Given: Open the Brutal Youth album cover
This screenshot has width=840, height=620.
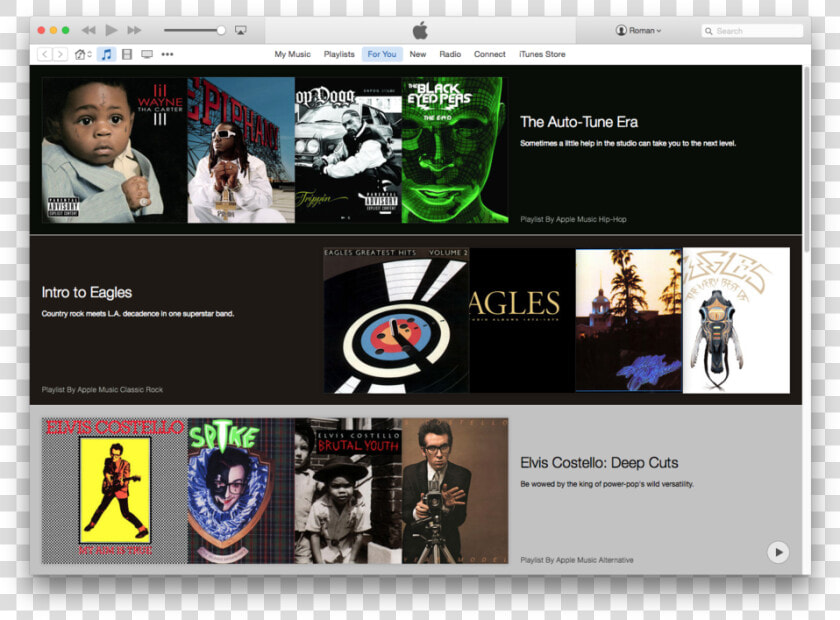Looking at the screenshot, I should coord(348,491).
